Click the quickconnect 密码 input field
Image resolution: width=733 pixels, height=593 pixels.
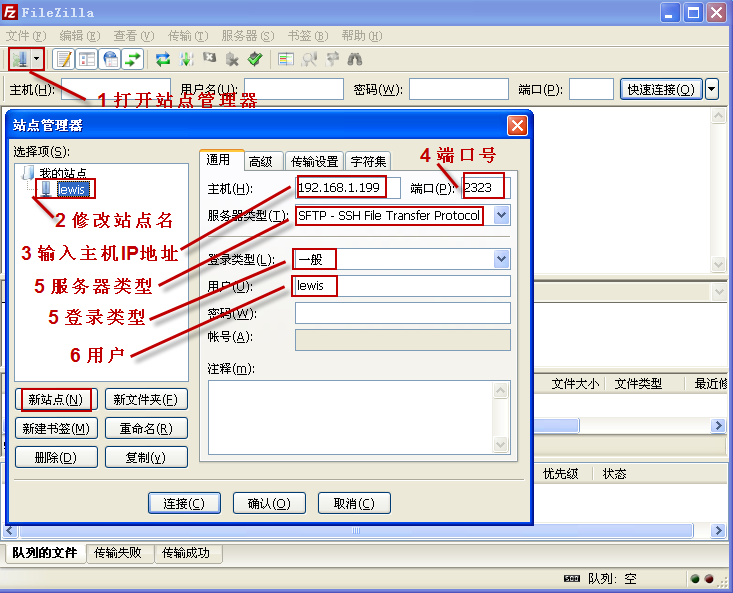click(459, 89)
